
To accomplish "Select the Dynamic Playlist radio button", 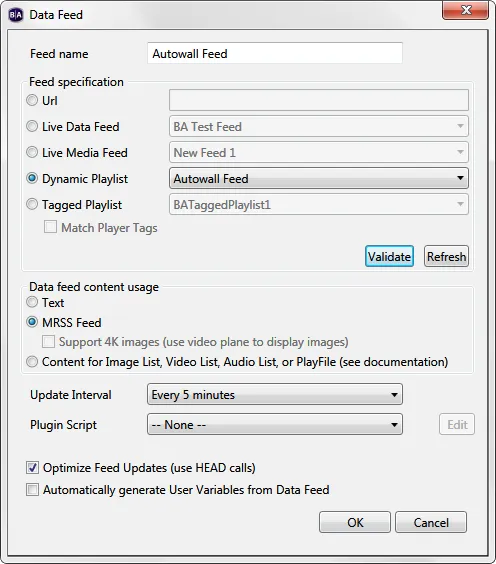I will (x=32, y=178).
